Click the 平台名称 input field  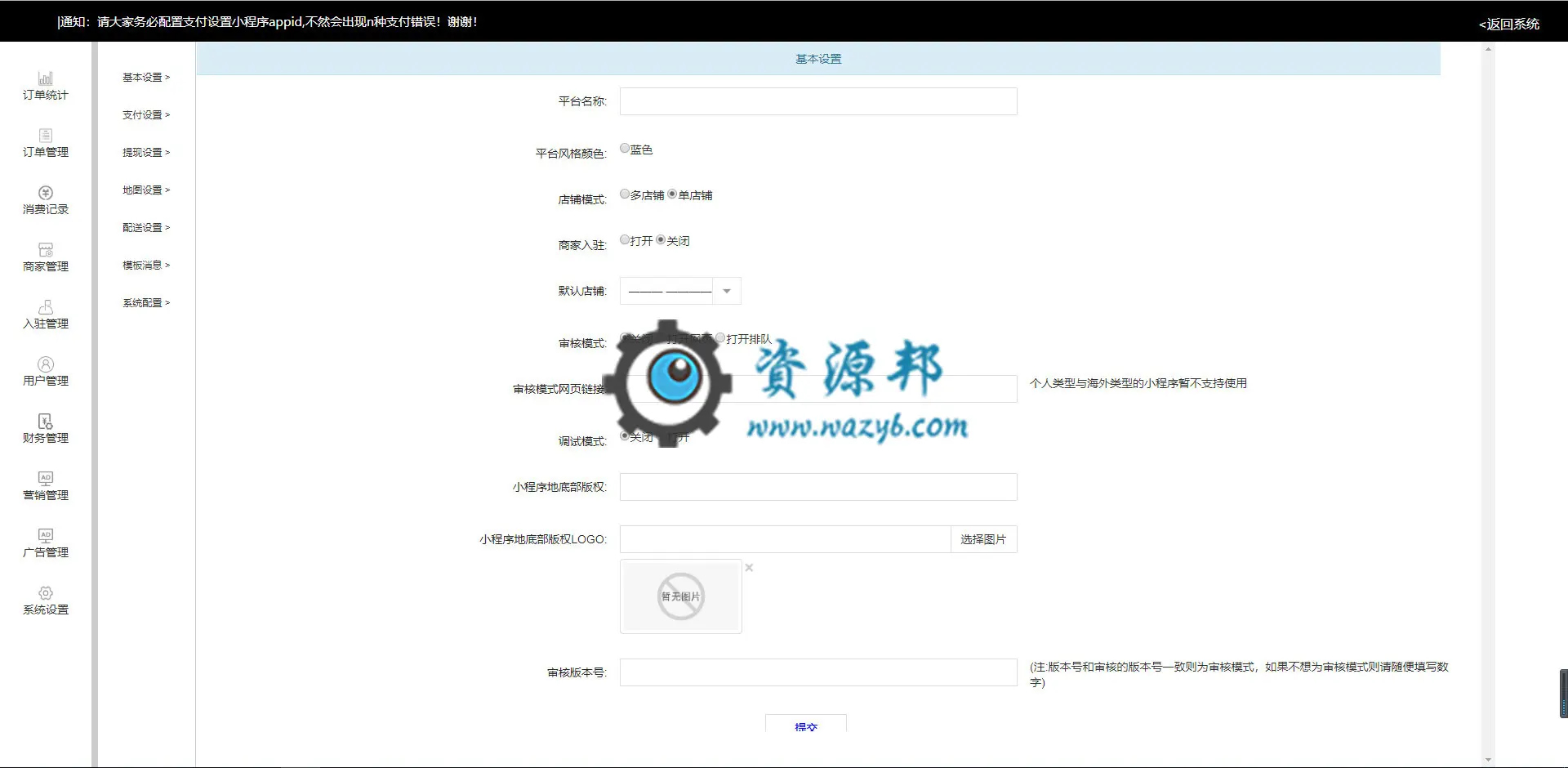point(818,101)
